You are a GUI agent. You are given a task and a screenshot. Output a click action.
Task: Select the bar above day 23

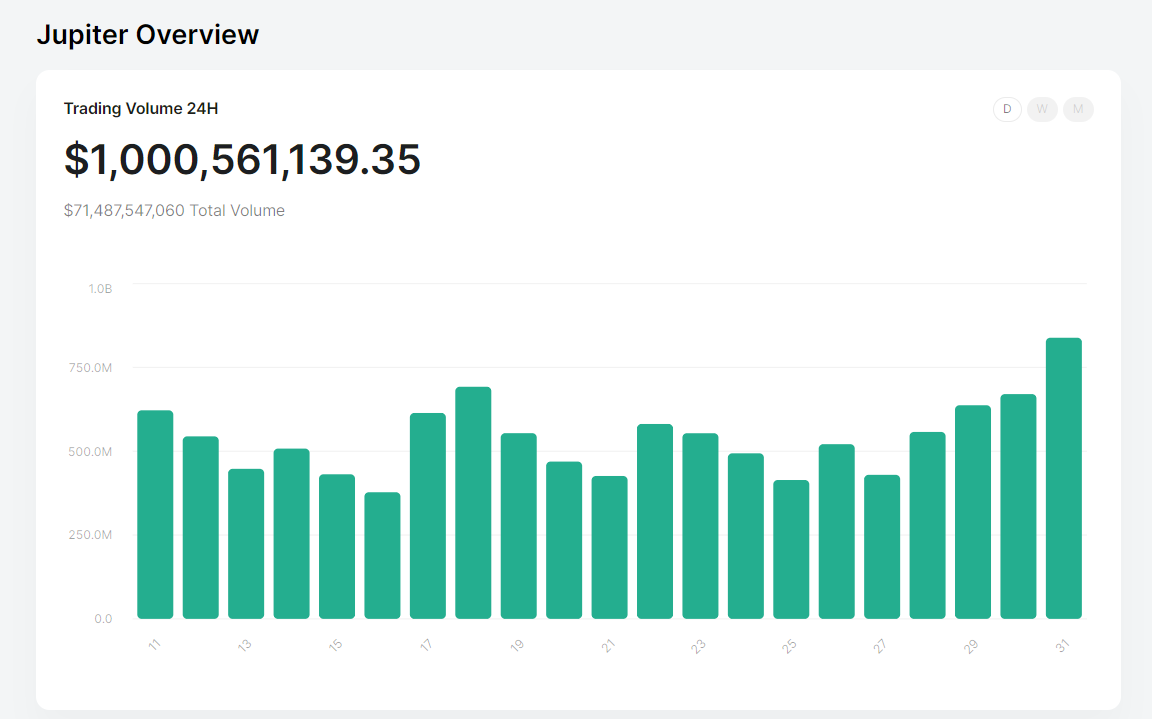click(700, 526)
